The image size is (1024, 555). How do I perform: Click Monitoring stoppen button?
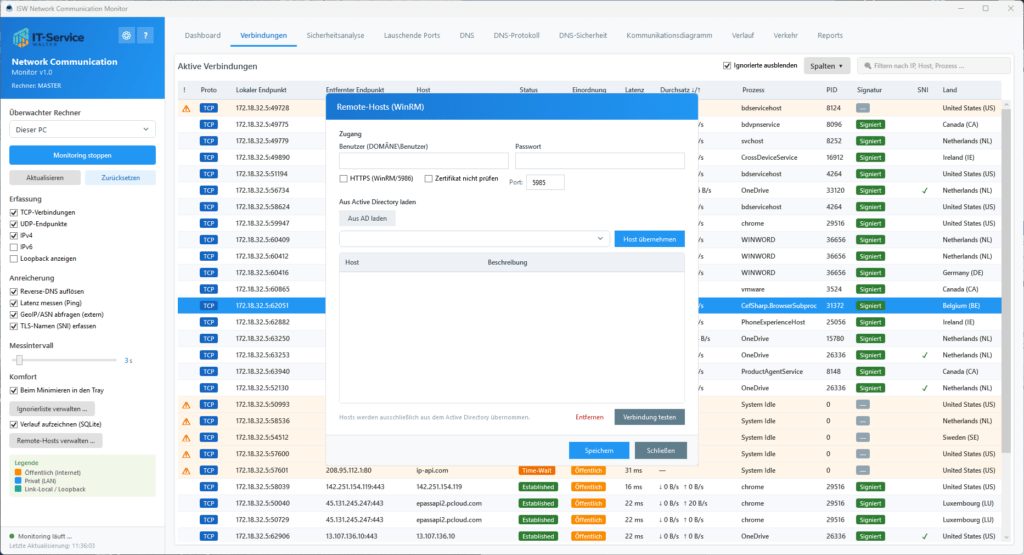coord(82,155)
